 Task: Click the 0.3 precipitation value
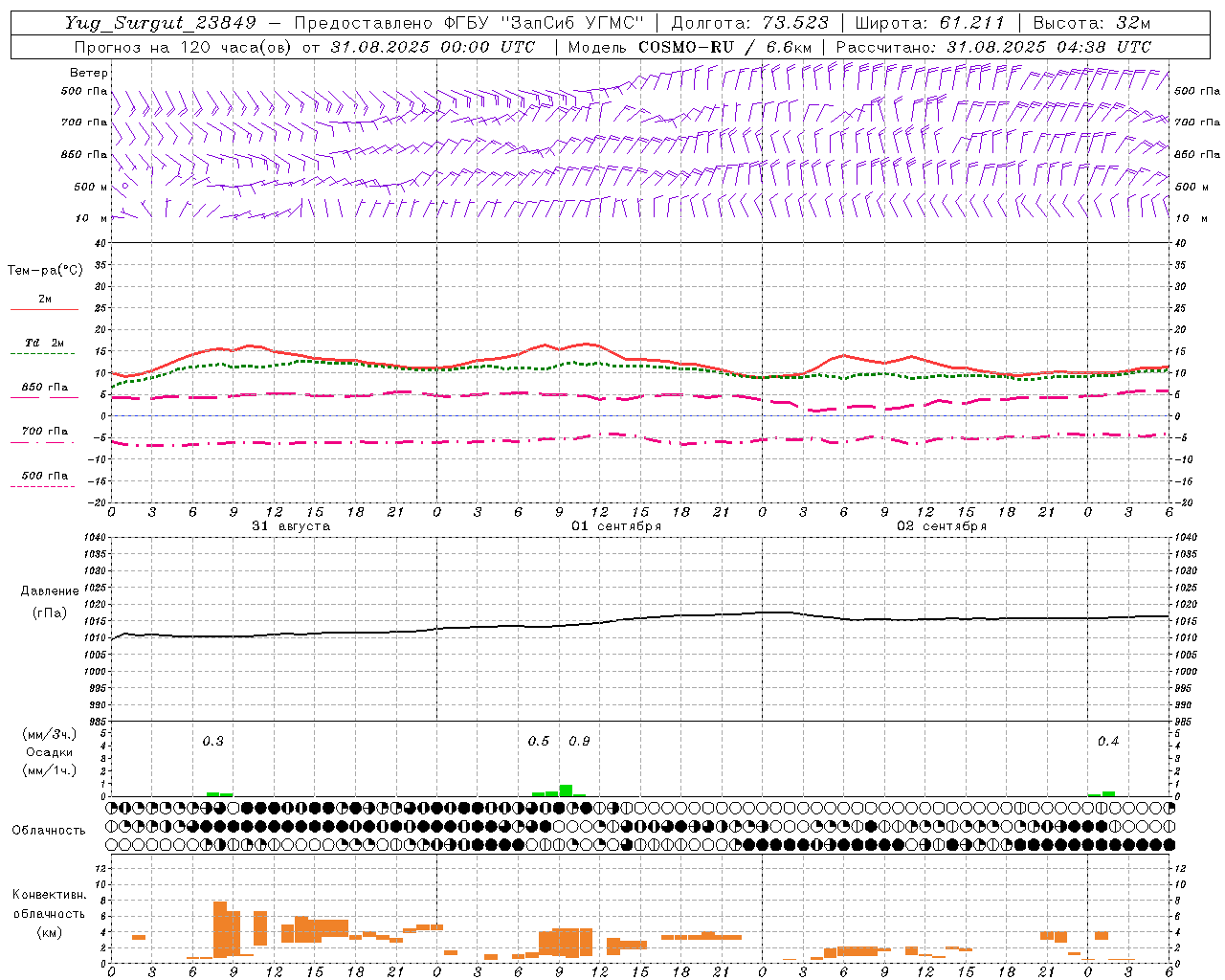[x=212, y=741]
